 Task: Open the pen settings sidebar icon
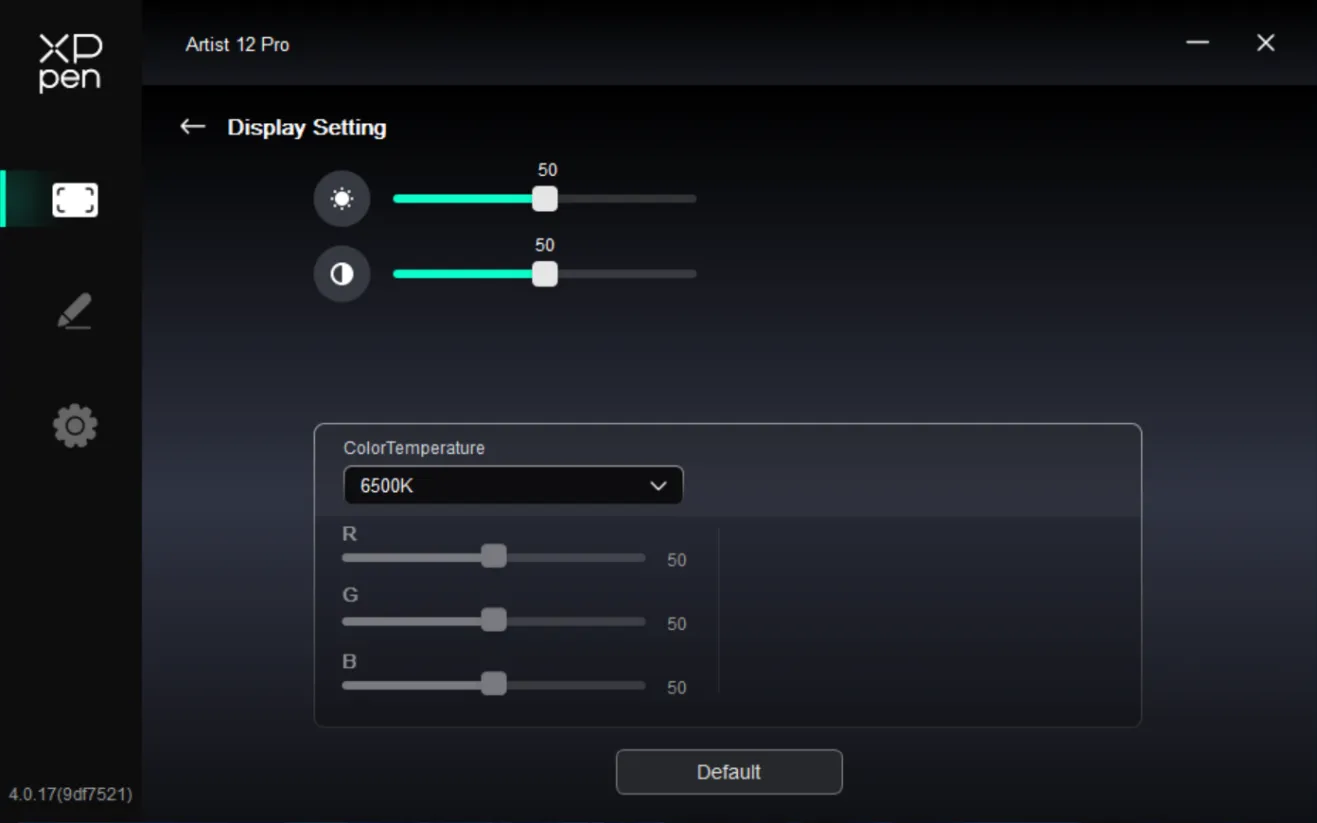point(75,311)
